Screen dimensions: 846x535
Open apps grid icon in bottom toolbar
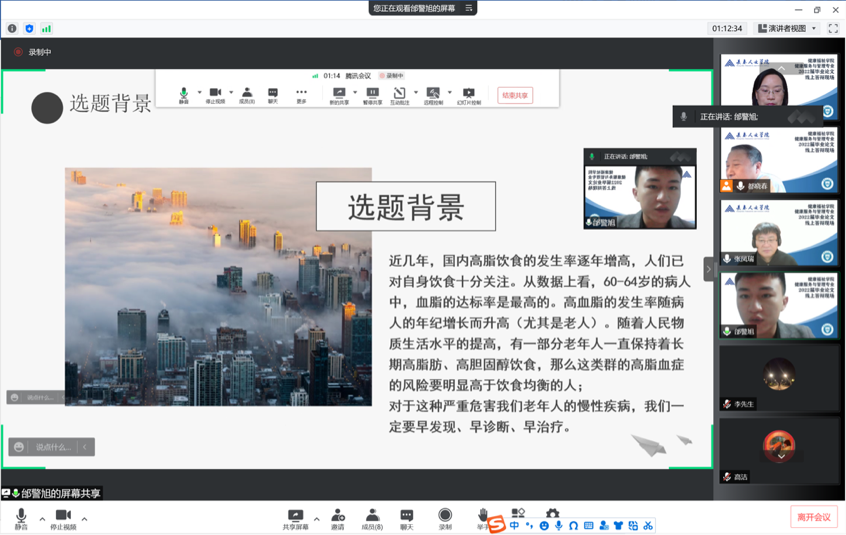click(518, 512)
